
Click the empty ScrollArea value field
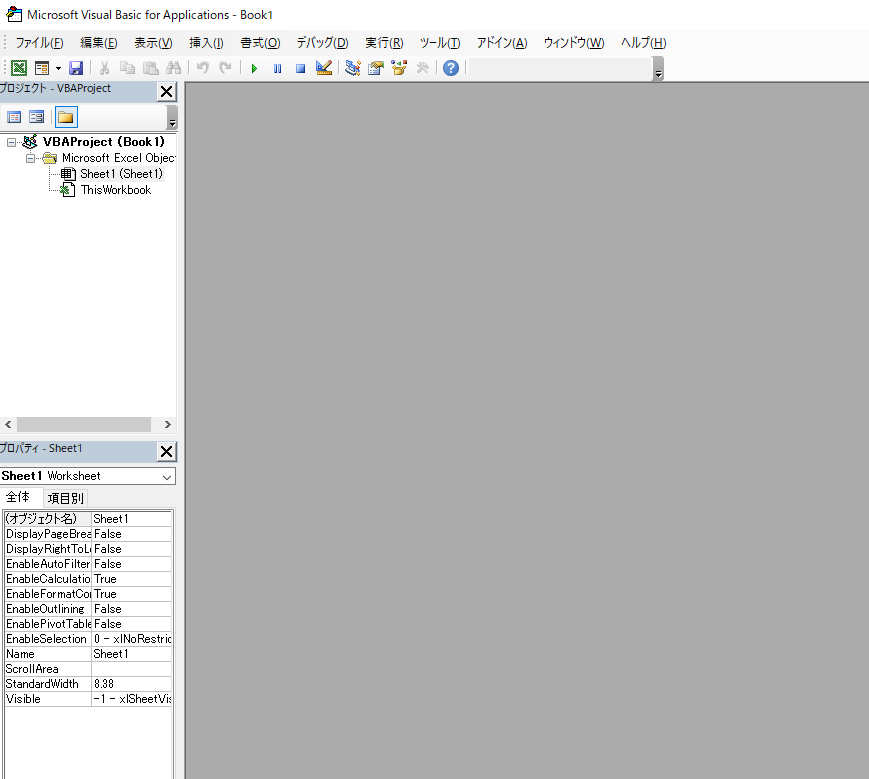coord(131,669)
